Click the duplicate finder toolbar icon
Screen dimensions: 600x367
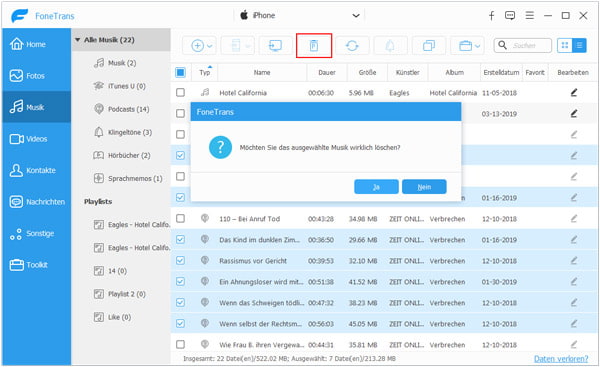pos(429,46)
